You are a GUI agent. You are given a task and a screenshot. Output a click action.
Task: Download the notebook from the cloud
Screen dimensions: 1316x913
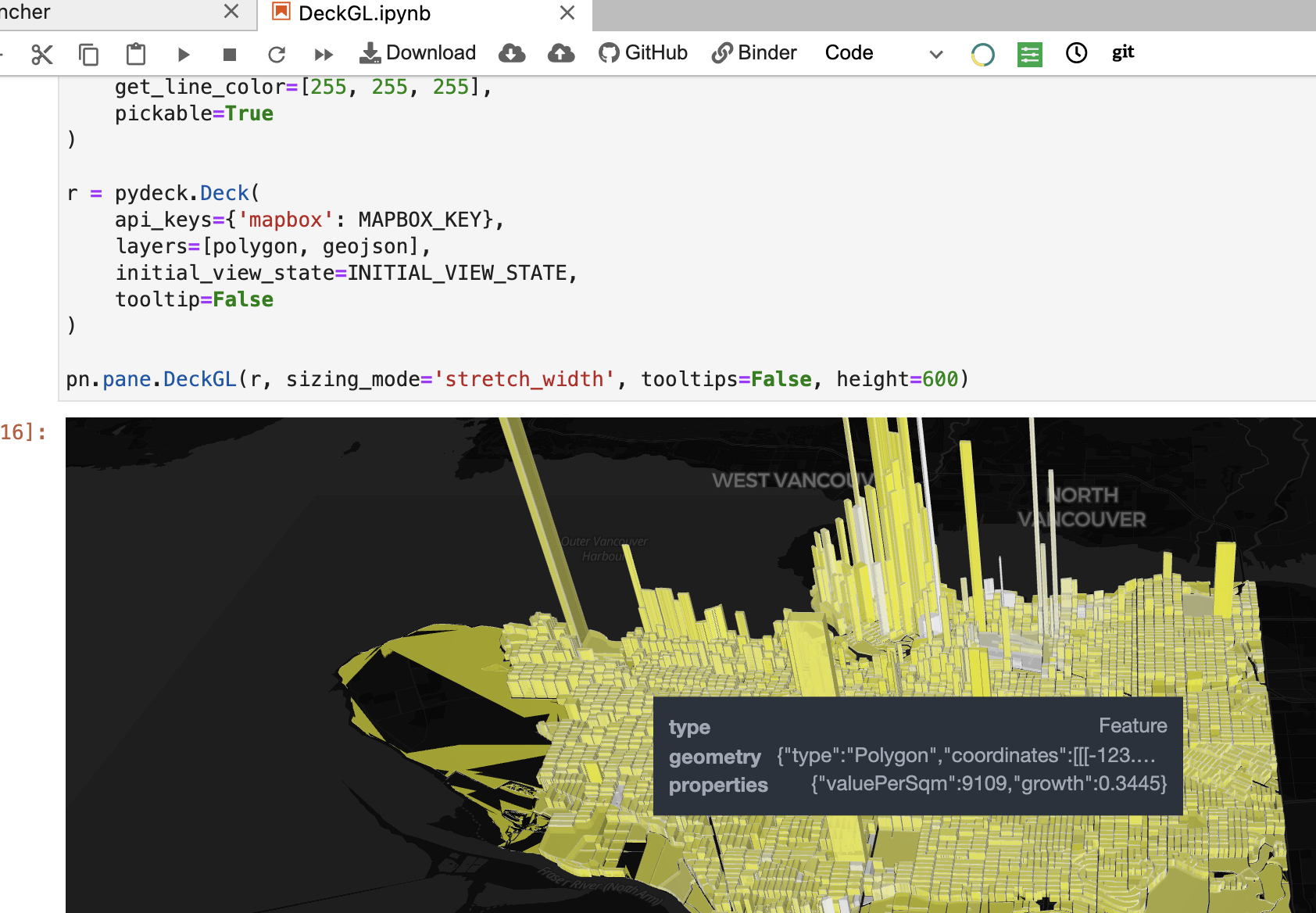513,53
